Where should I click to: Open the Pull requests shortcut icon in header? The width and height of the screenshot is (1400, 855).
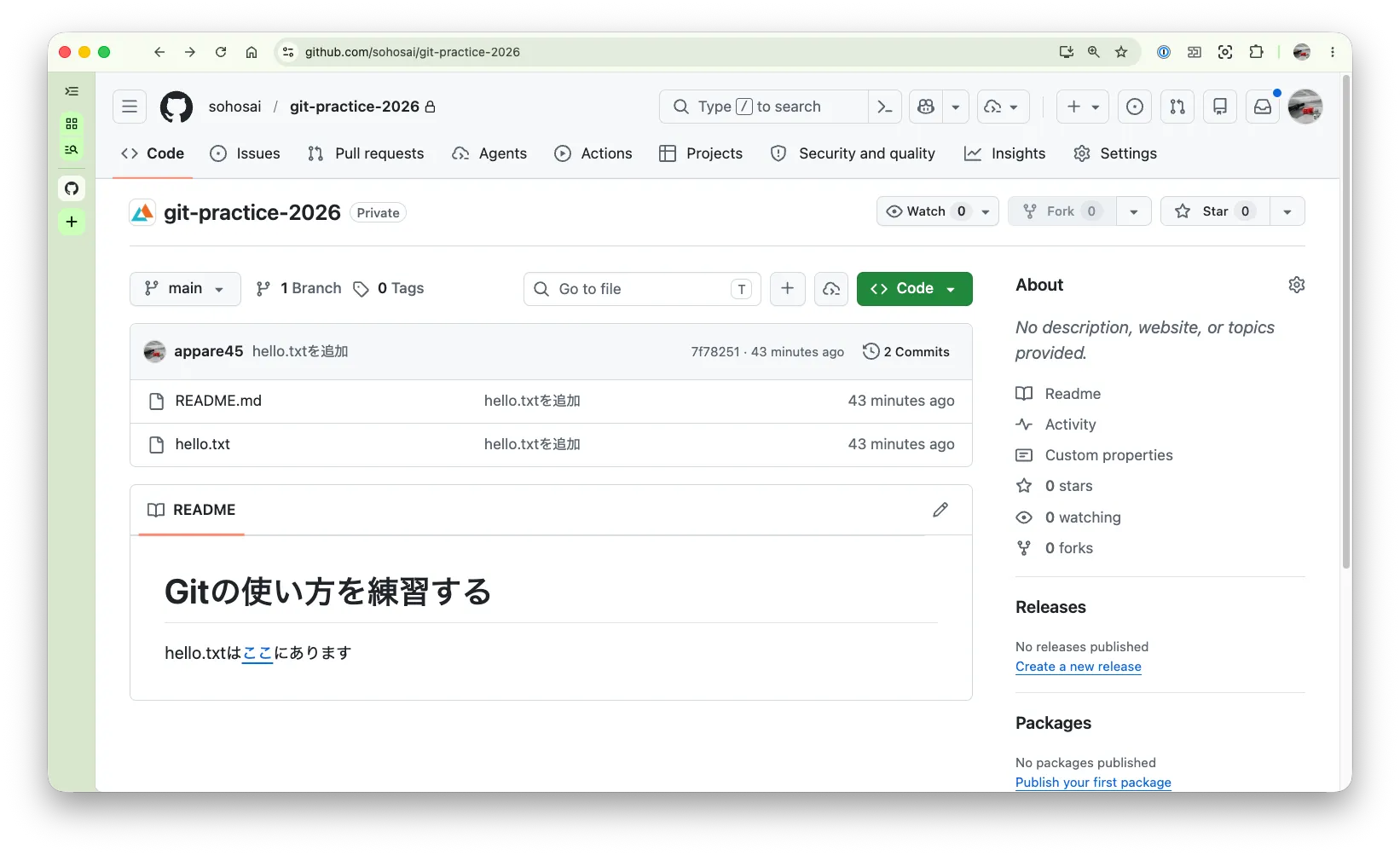[x=1177, y=107]
